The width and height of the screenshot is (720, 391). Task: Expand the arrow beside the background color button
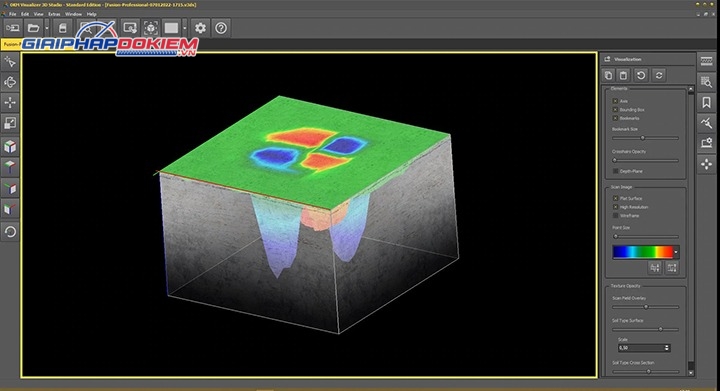coord(185,28)
